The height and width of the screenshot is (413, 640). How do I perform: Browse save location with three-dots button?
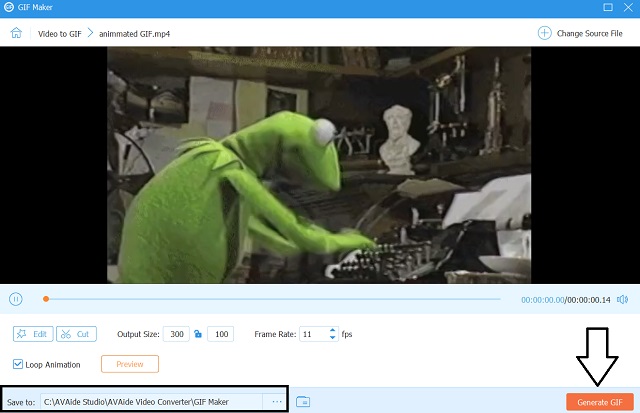[x=277, y=402]
